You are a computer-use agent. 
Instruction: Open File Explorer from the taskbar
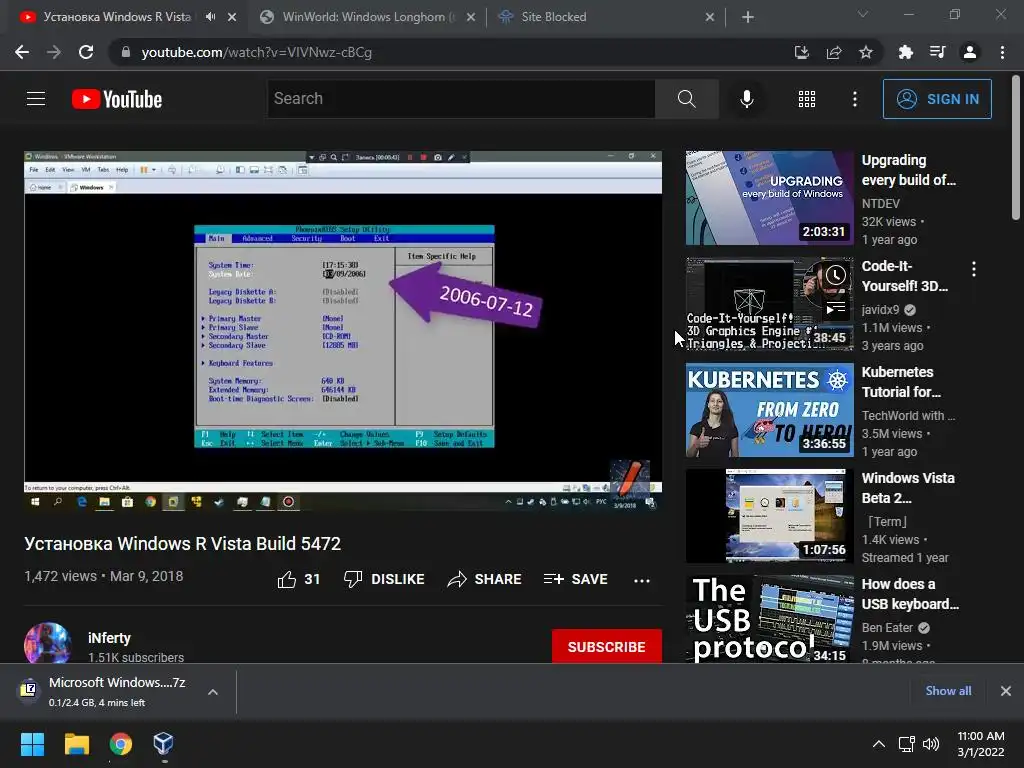76,744
